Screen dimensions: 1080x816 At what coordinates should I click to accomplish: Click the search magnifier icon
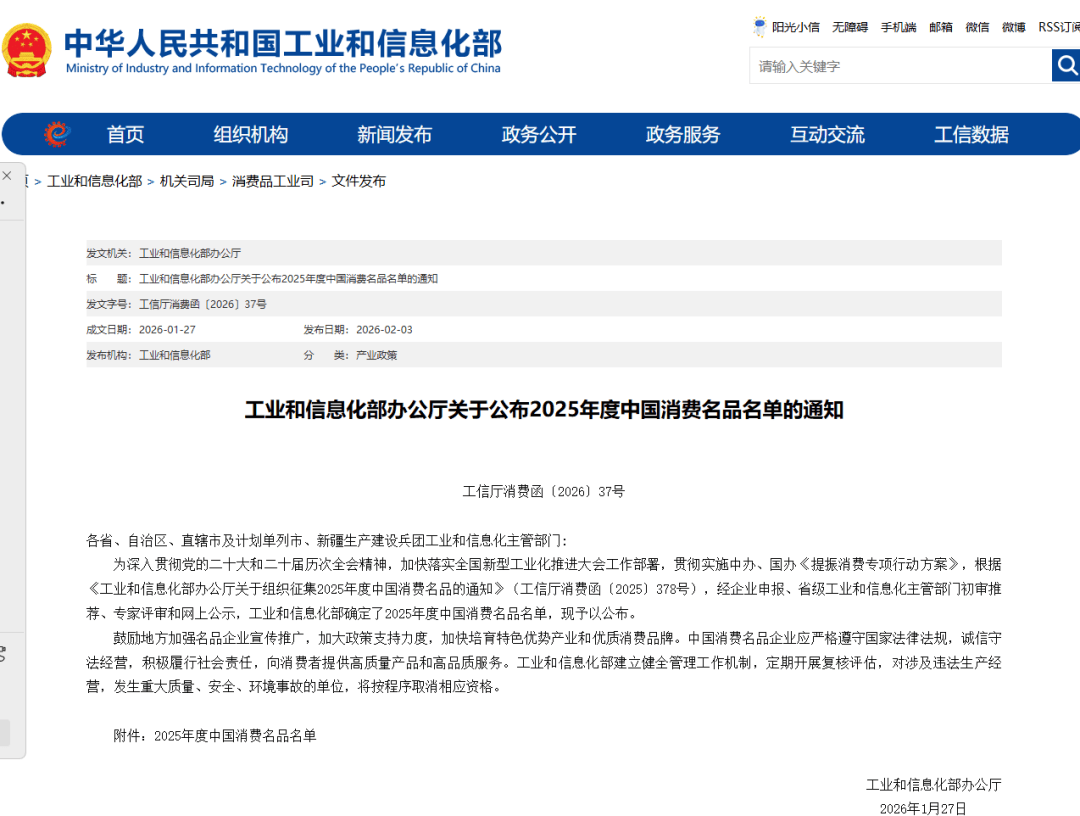point(1066,66)
